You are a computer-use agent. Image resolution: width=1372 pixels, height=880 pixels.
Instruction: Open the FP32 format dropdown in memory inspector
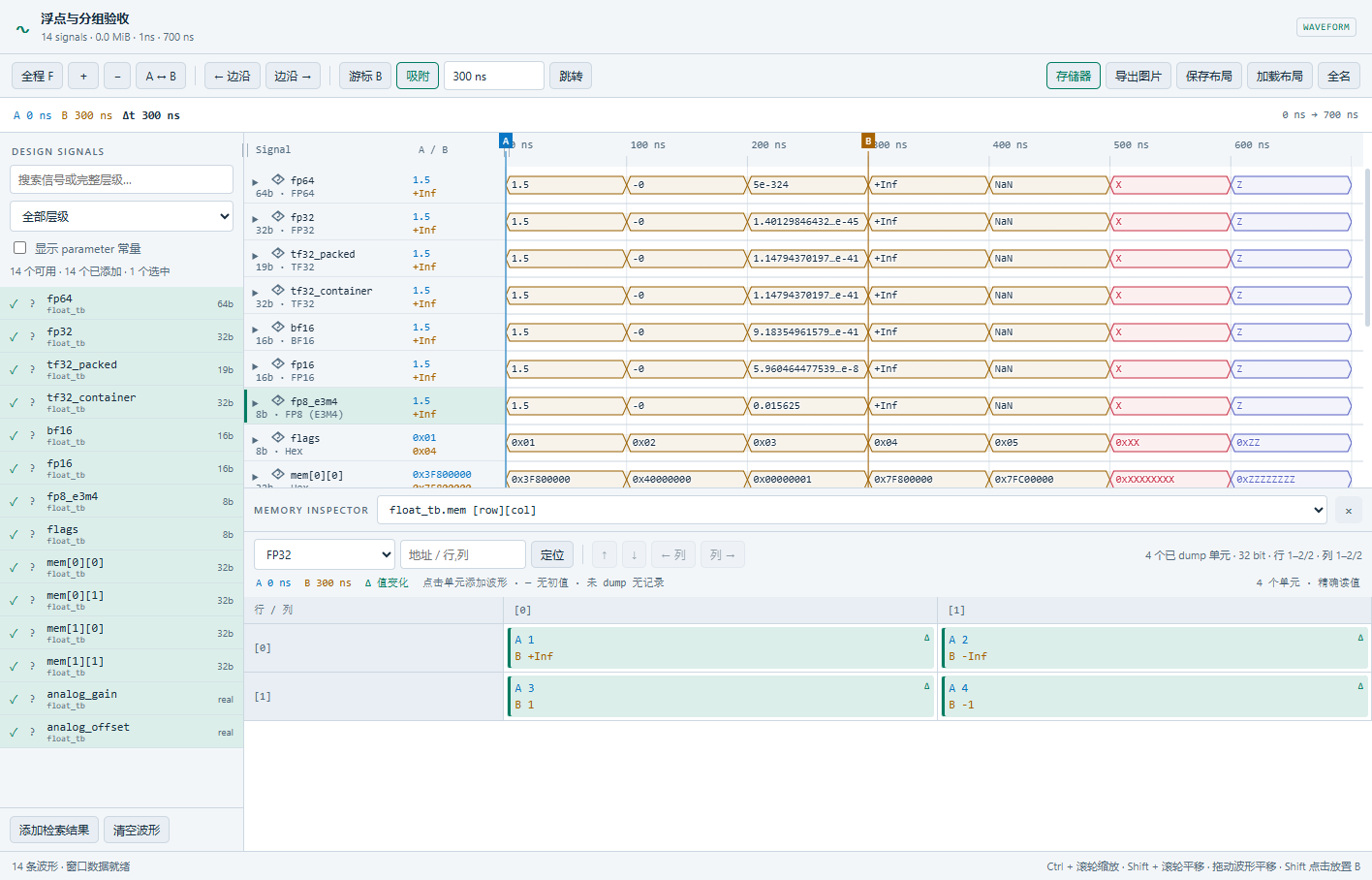[325, 554]
